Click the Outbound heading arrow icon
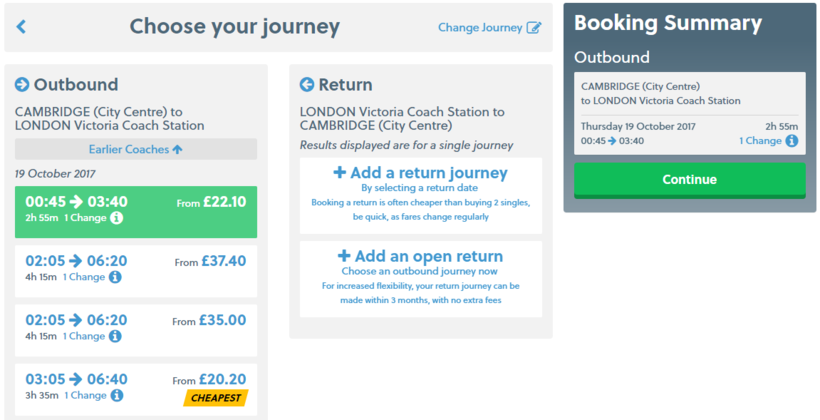Viewport: 820px width, 420px height. [x=22, y=85]
